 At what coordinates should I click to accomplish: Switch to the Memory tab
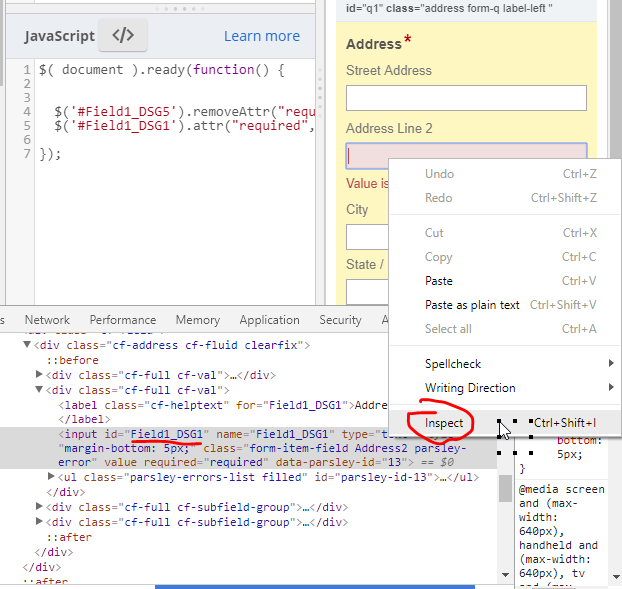pyautogui.click(x=197, y=320)
